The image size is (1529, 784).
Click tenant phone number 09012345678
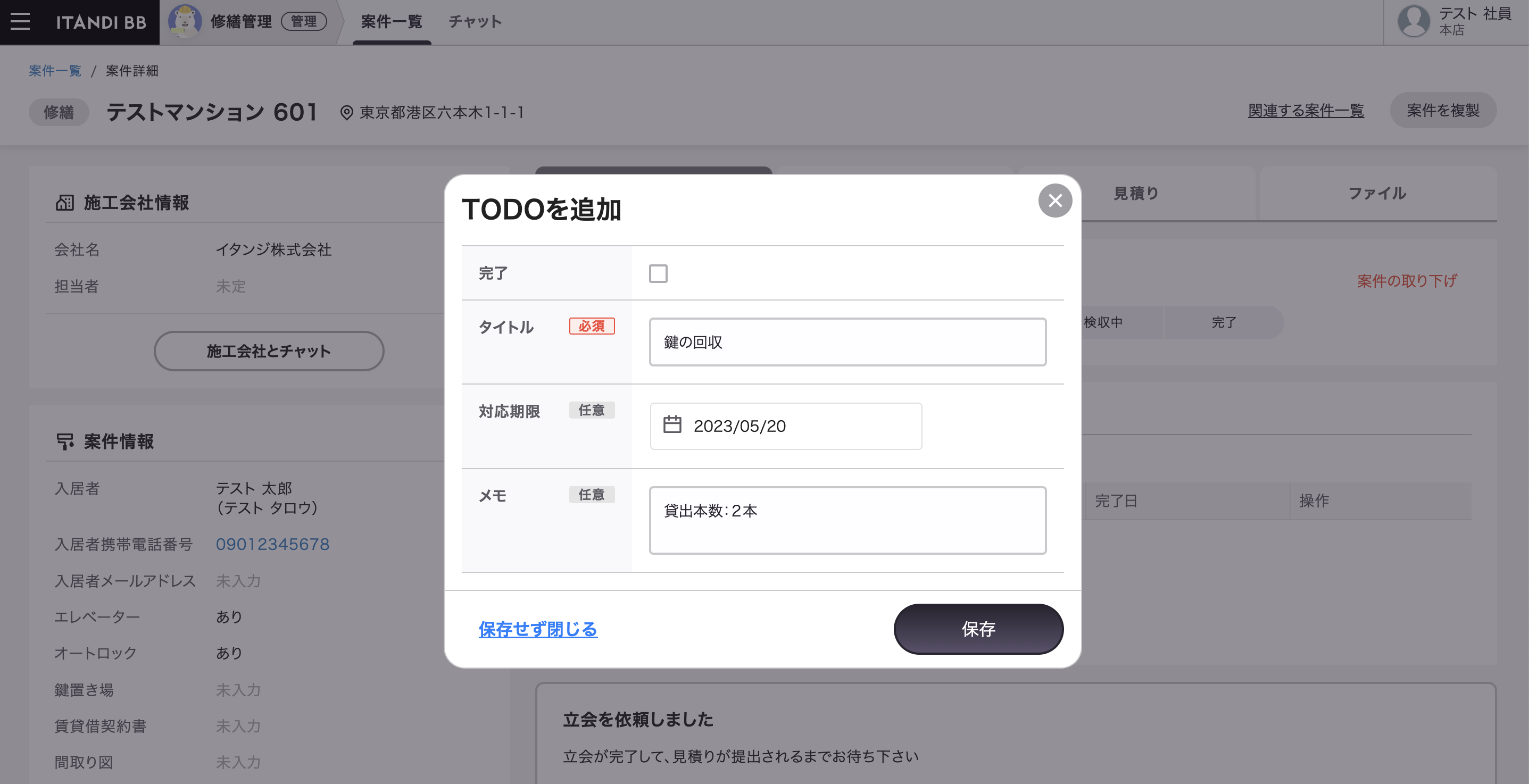(x=272, y=545)
